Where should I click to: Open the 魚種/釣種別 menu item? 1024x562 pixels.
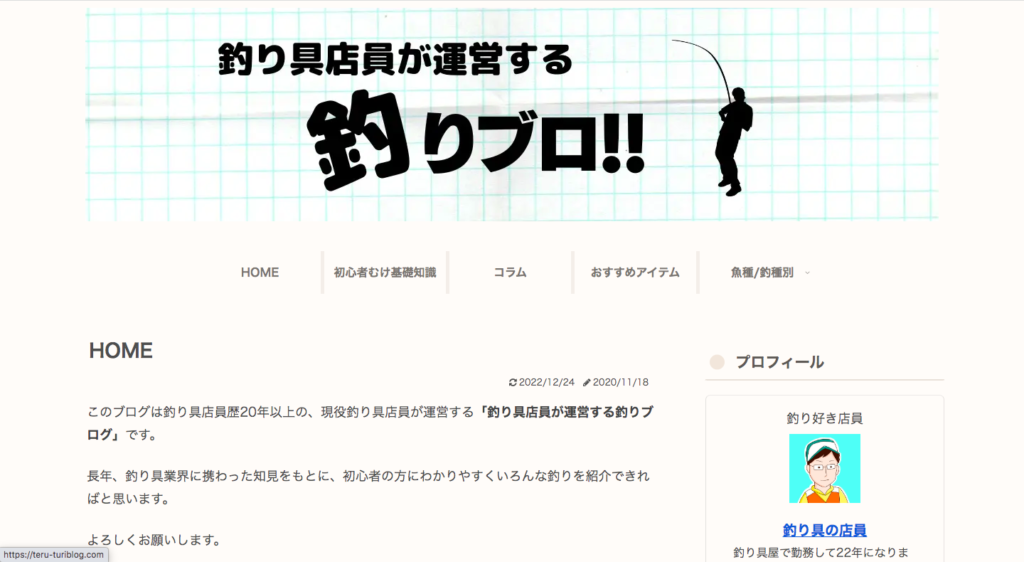(762, 272)
